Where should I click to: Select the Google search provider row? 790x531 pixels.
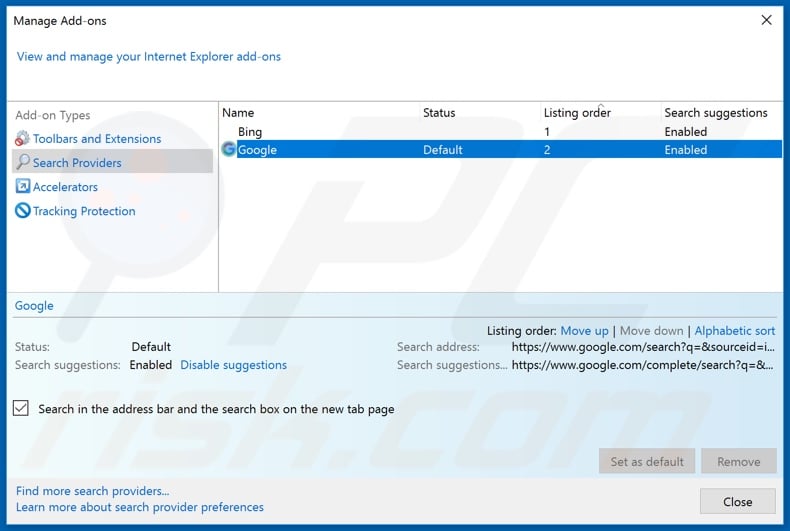[x=501, y=150]
